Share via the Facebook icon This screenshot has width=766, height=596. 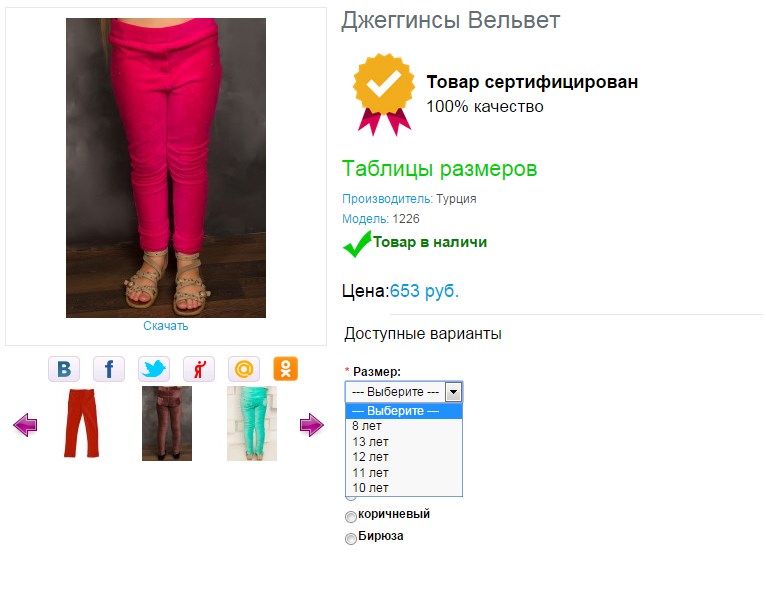(109, 369)
